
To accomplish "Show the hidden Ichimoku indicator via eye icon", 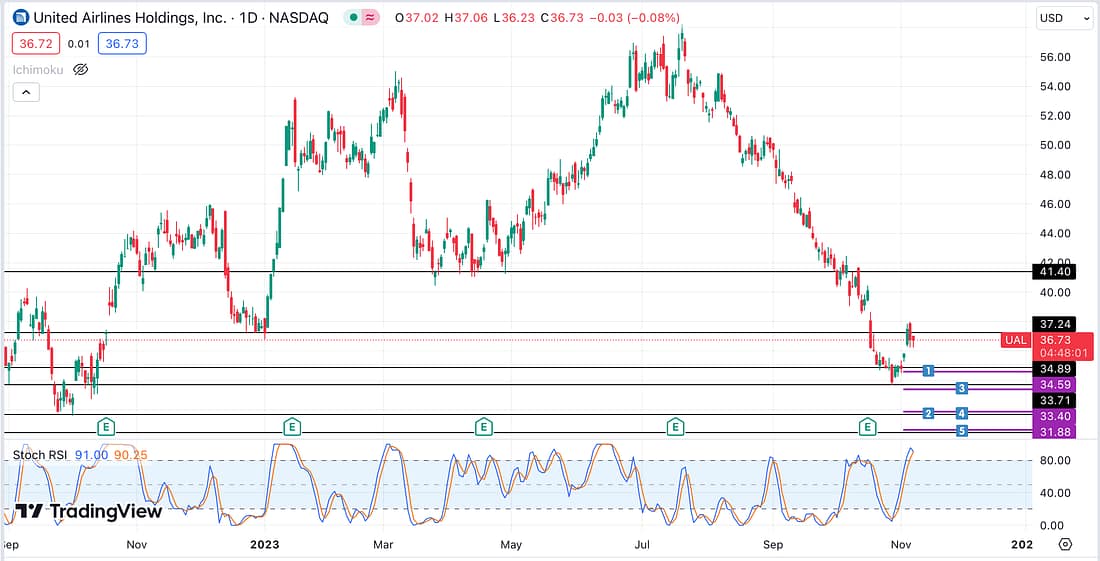I will coord(81,69).
